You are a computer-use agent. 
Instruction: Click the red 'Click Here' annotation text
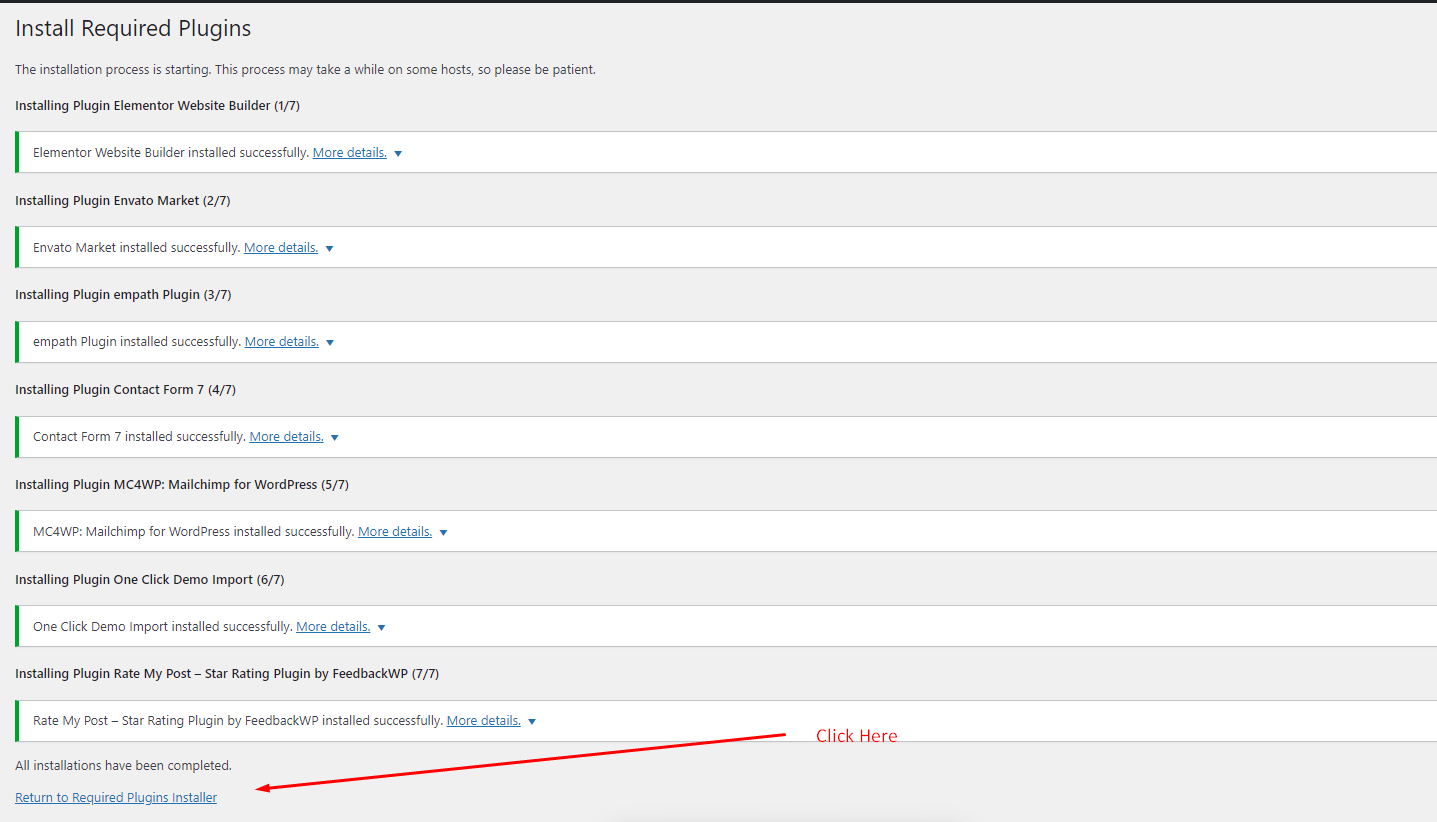[856, 736]
